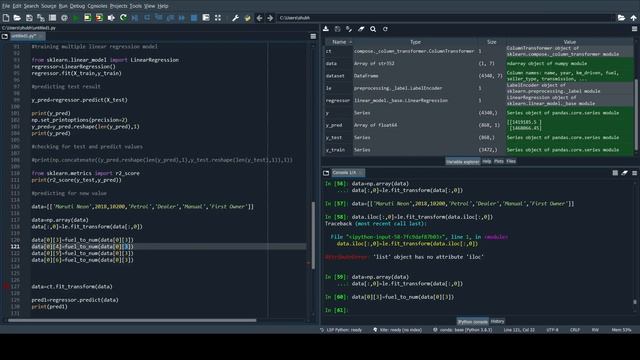This screenshot has height=360, width=640.
Task: Open the Source menu
Action: [49, 6]
